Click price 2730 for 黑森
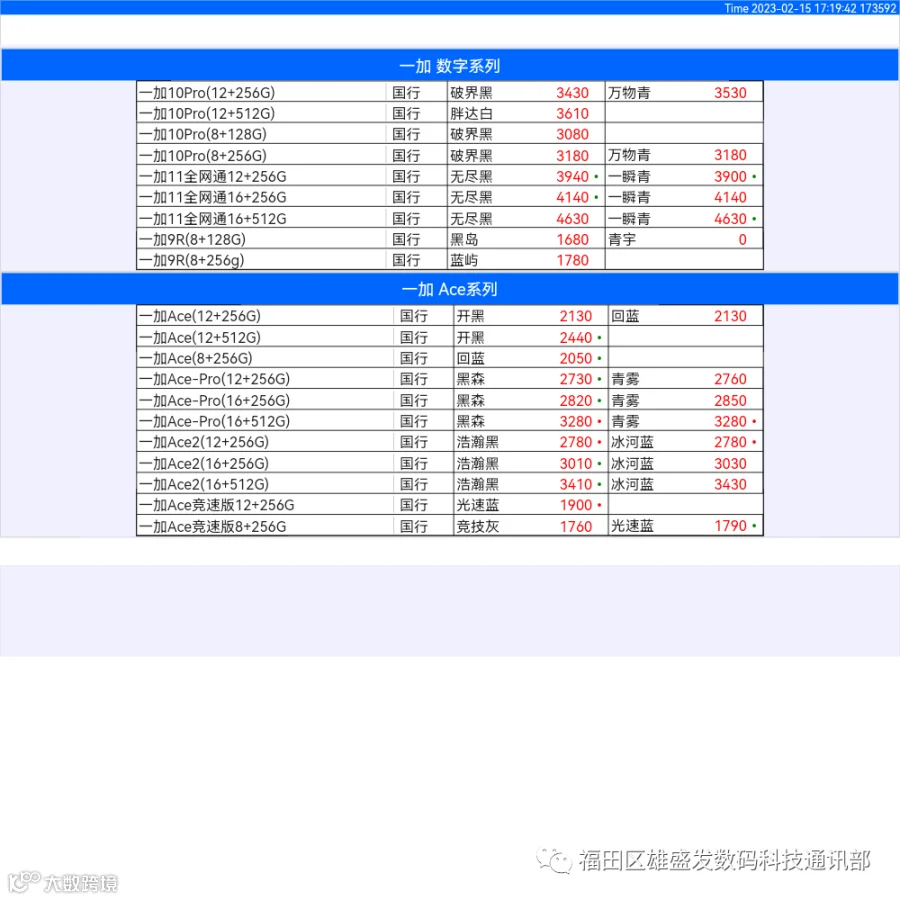Viewport: 900px width, 900px height. pyautogui.click(x=576, y=379)
